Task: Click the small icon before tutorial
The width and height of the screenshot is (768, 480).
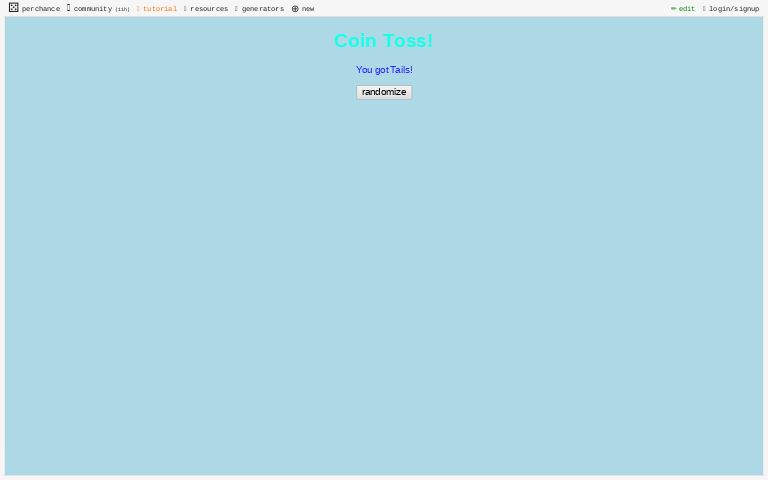Action: point(138,8)
